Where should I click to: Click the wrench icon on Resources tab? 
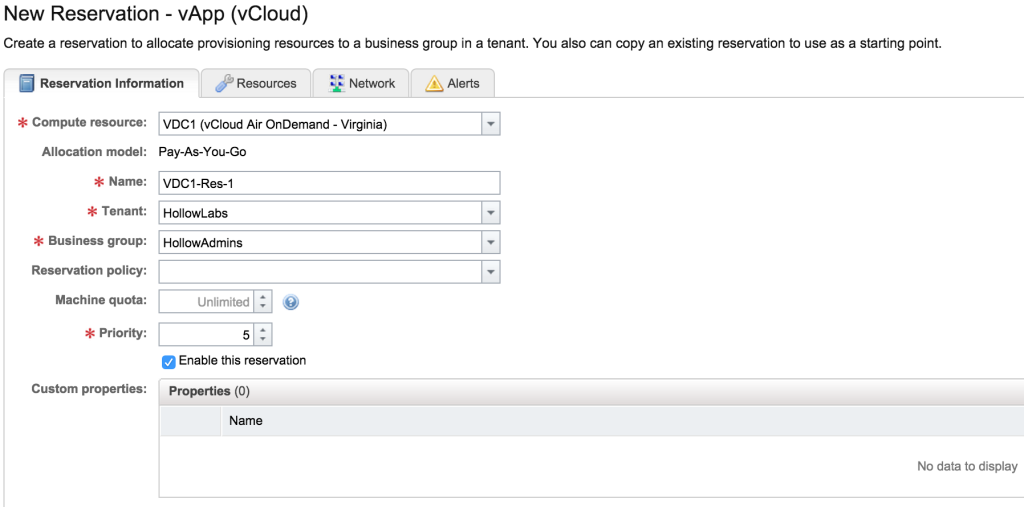coord(224,83)
